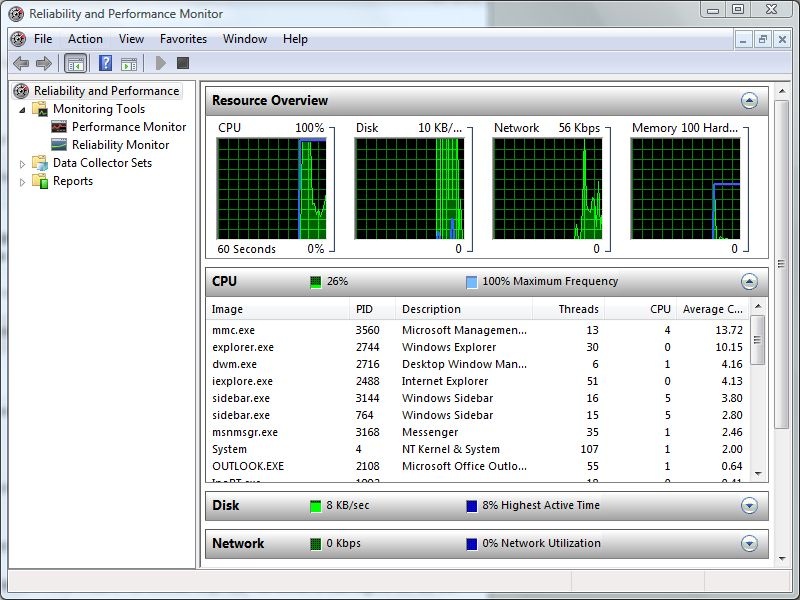Image resolution: width=800 pixels, height=600 pixels.
Task: Select the iexplore.exe process row
Action: coord(478,381)
